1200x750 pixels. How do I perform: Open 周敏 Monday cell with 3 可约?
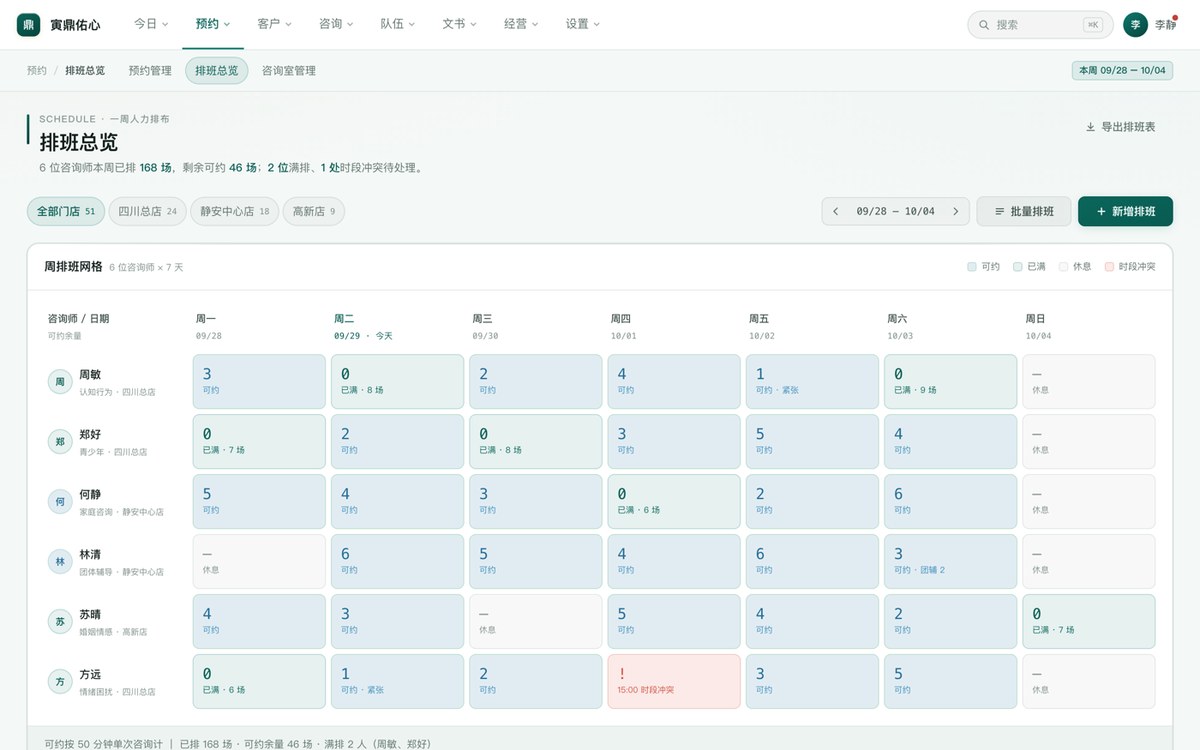(x=259, y=381)
